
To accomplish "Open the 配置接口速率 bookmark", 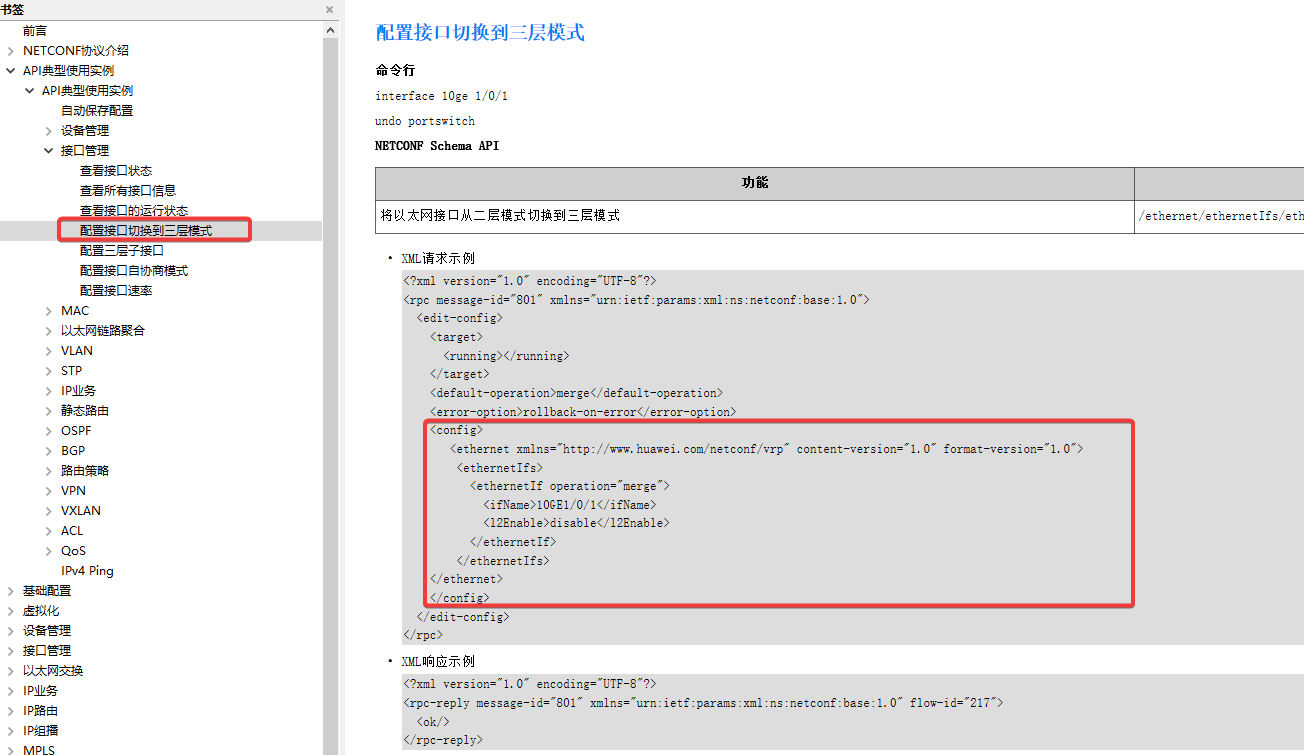I will tap(116, 291).
